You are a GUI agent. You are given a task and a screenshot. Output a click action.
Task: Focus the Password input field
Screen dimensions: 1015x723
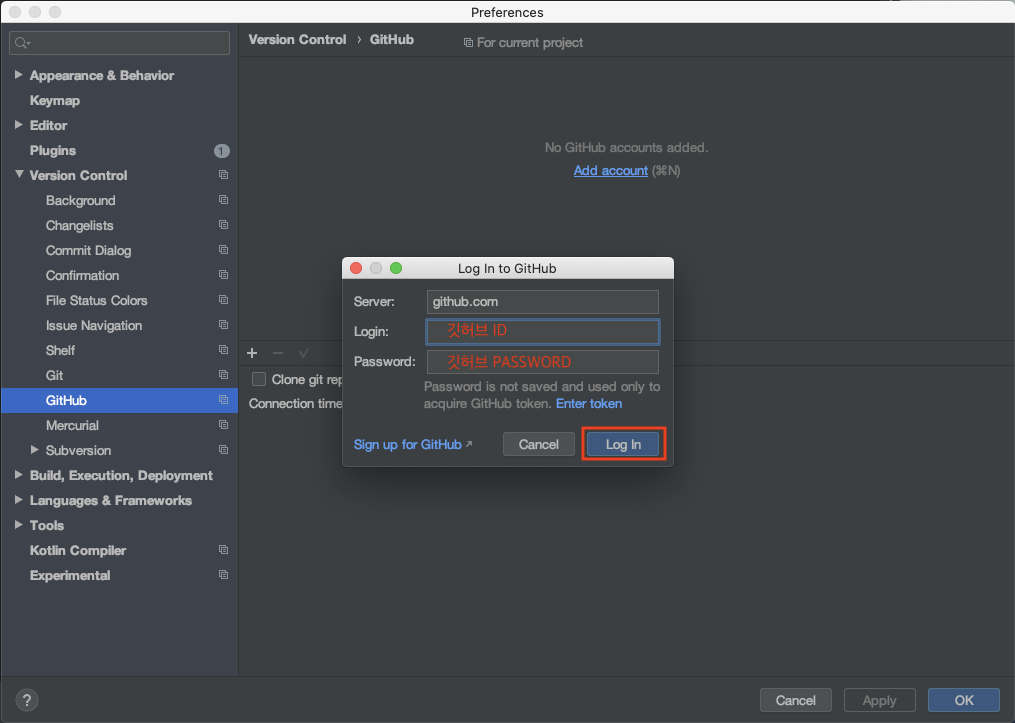[x=542, y=362]
